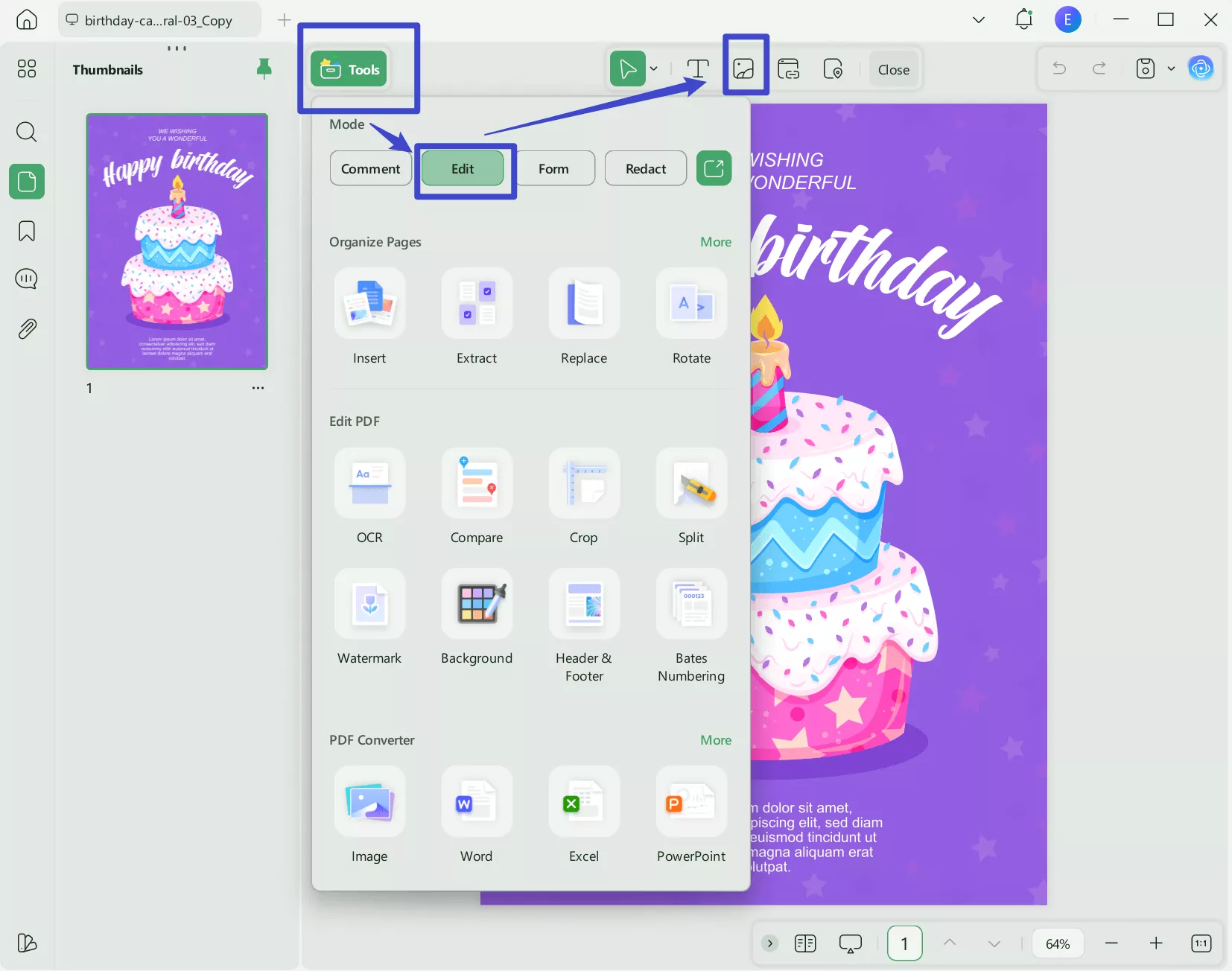Select the Crop tool icon
Image resolution: width=1232 pixels, height=971 pixels.
[584, 484]
